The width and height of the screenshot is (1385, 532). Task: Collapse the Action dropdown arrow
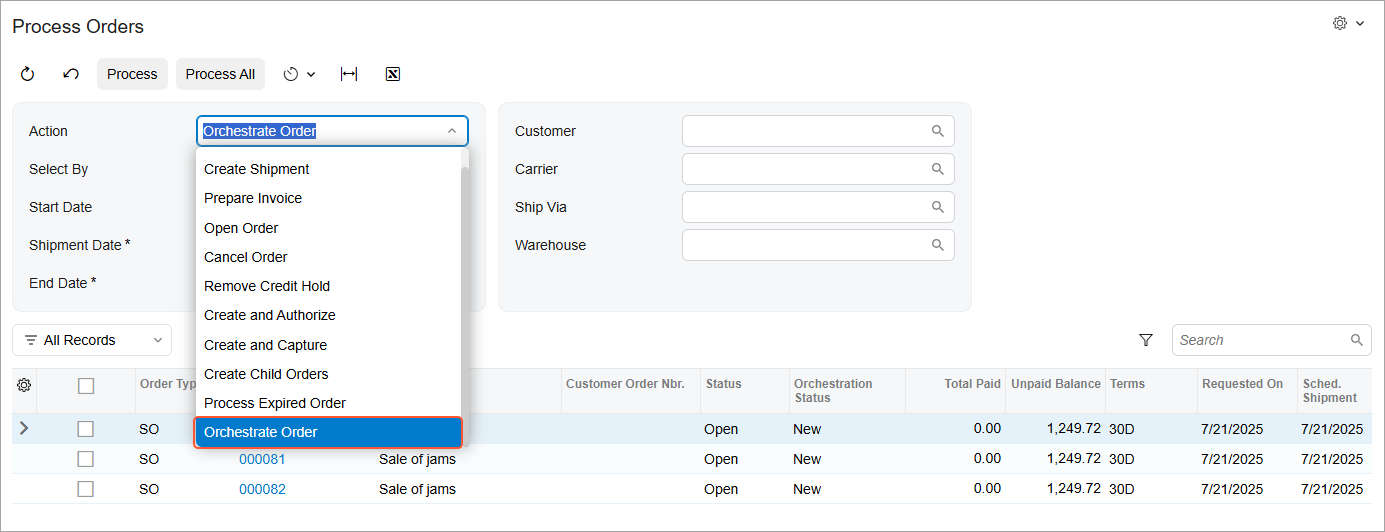tap(452, 131)
